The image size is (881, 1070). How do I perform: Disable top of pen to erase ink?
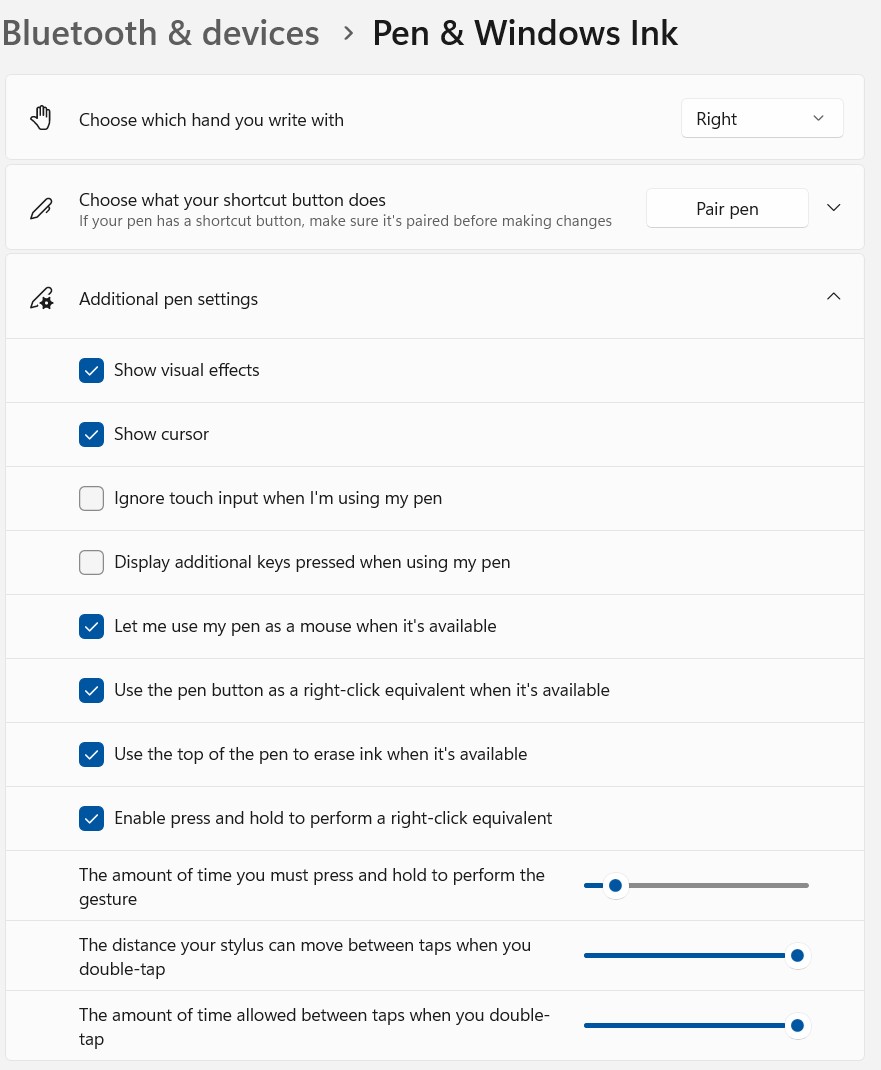point(92,754)
